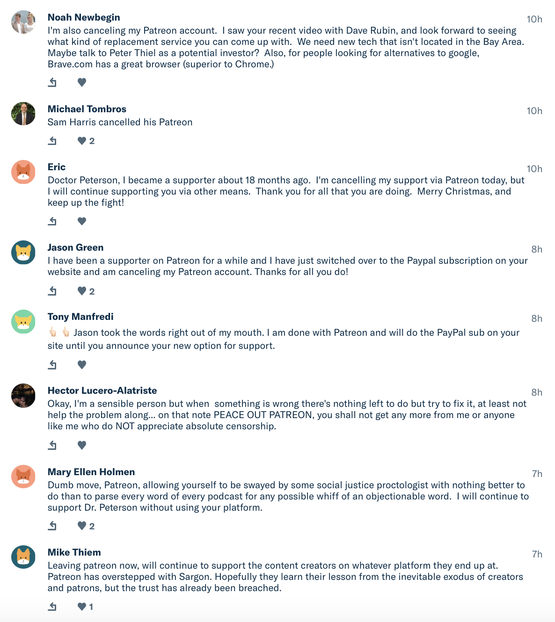
Task: Reply to Eric's comment
Action: point(52,221)
